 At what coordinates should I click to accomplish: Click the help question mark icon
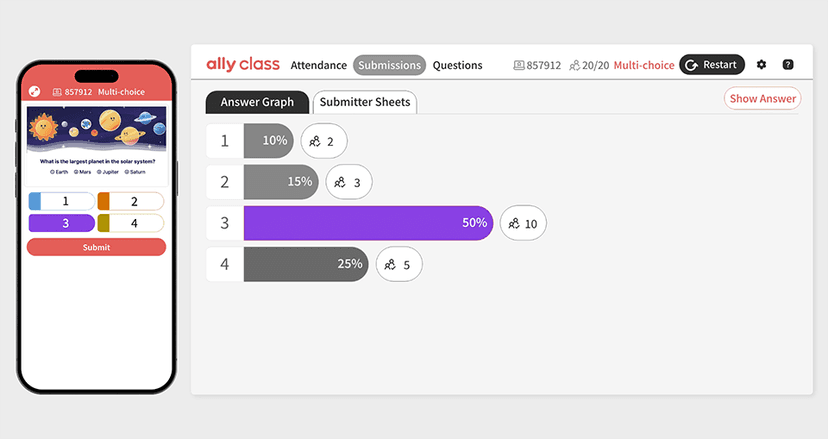coord(788,65)
